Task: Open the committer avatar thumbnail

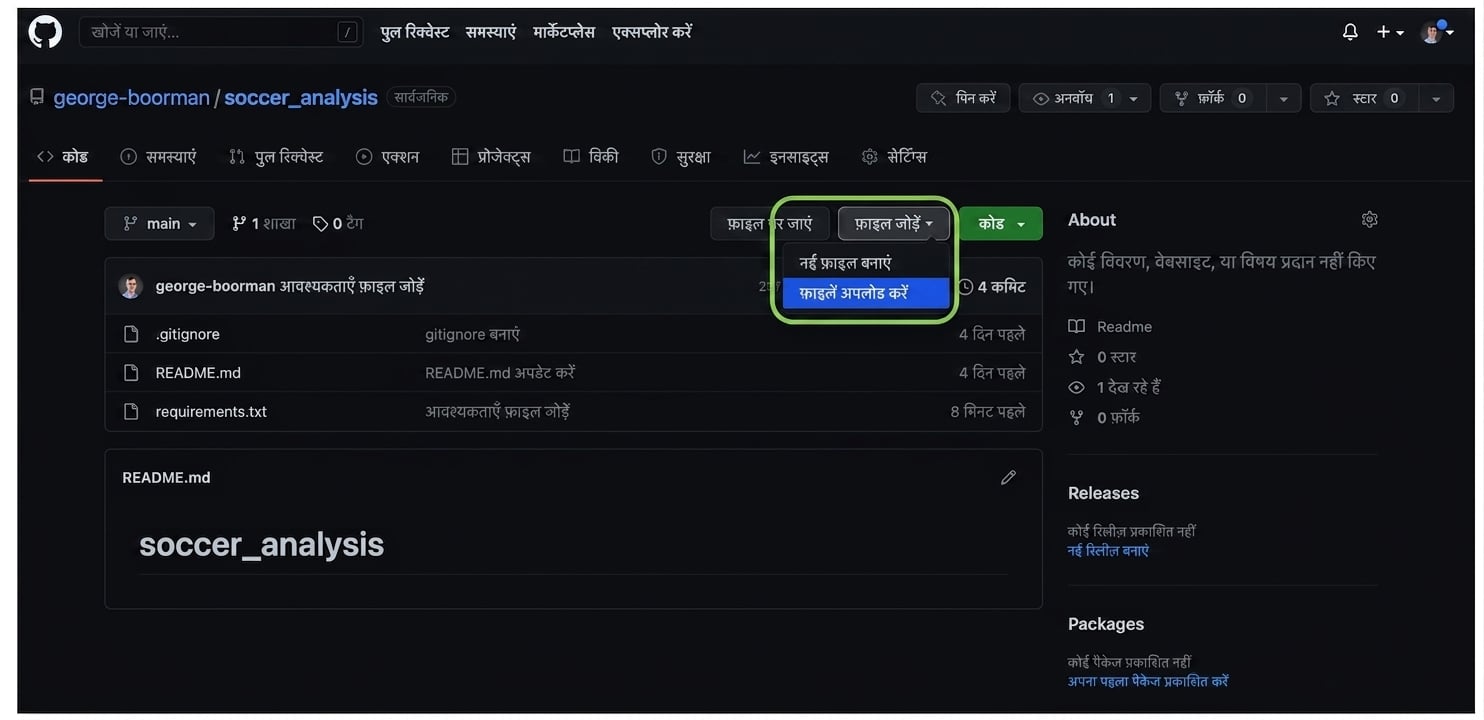Action: 131,286
